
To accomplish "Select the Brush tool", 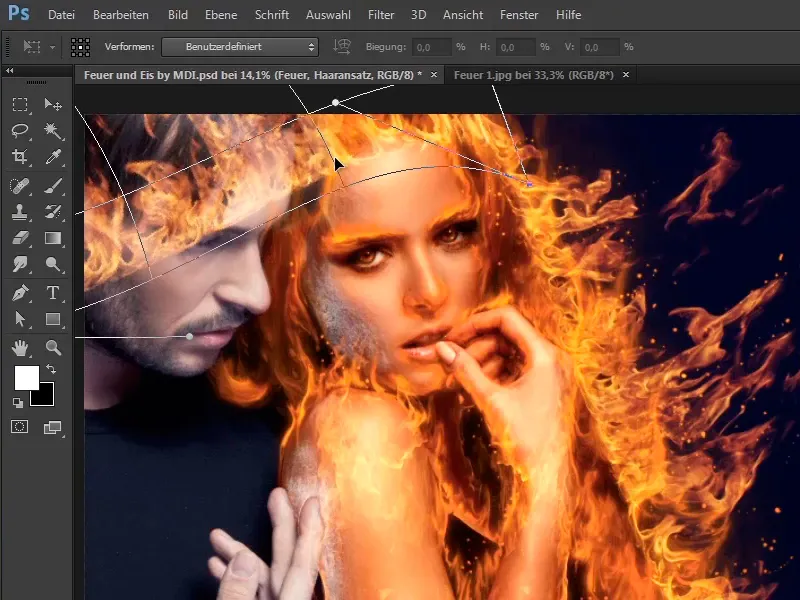I will pyautogui.click(x=53, y=186).
